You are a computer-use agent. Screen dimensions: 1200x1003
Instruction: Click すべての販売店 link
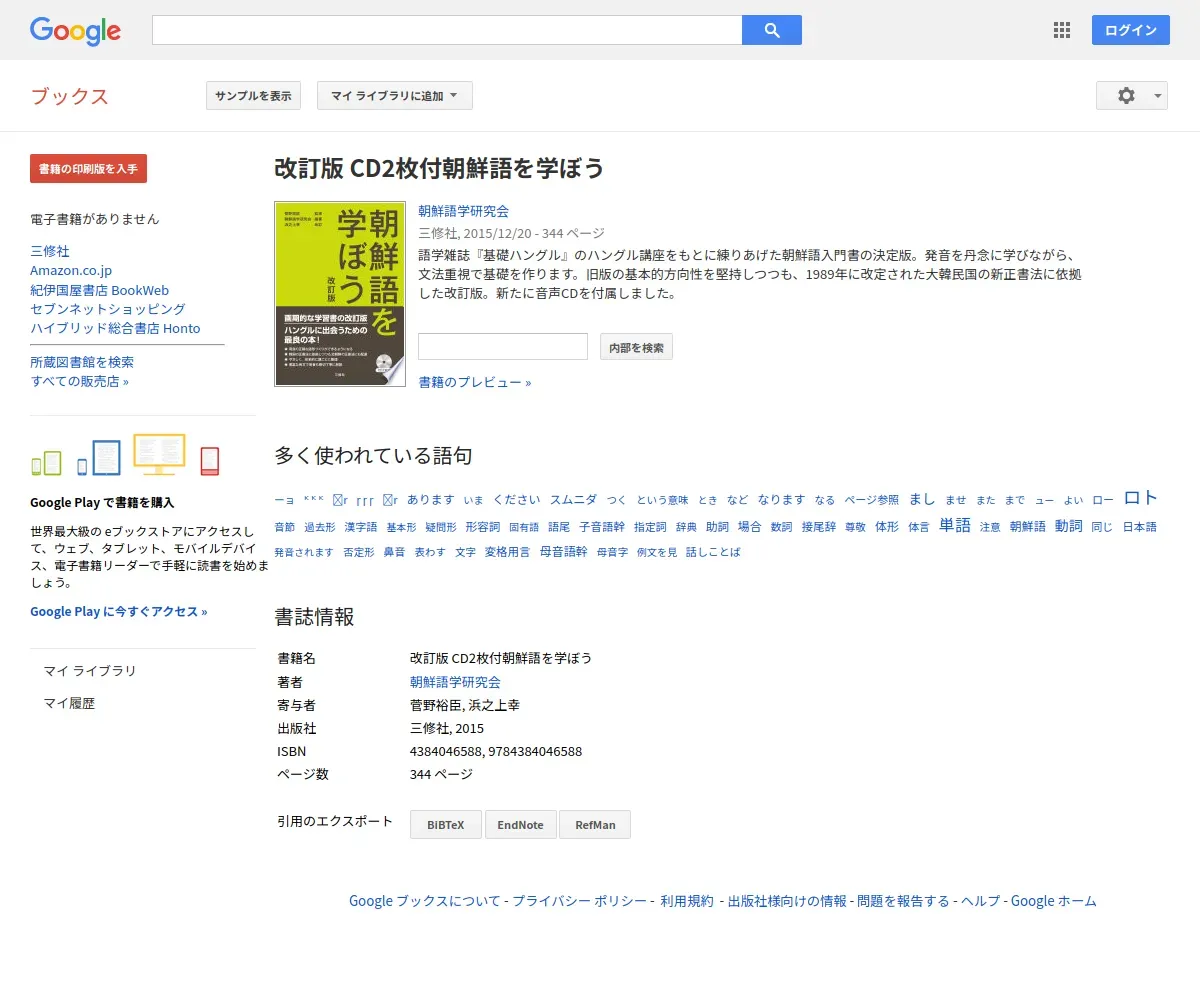pyautogui.click(x=79, y=381)
